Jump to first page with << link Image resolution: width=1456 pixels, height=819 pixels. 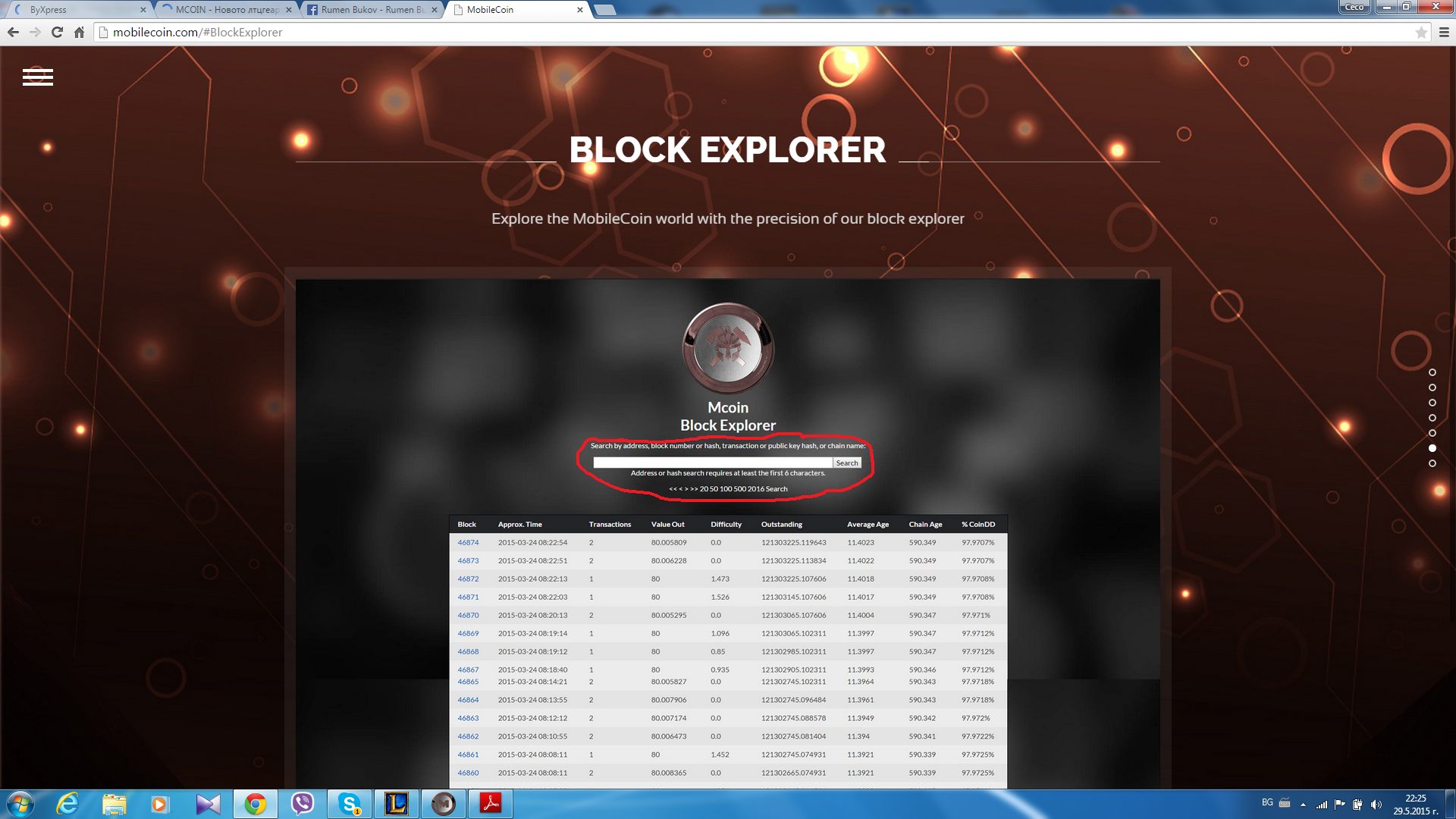click(673, 489)
